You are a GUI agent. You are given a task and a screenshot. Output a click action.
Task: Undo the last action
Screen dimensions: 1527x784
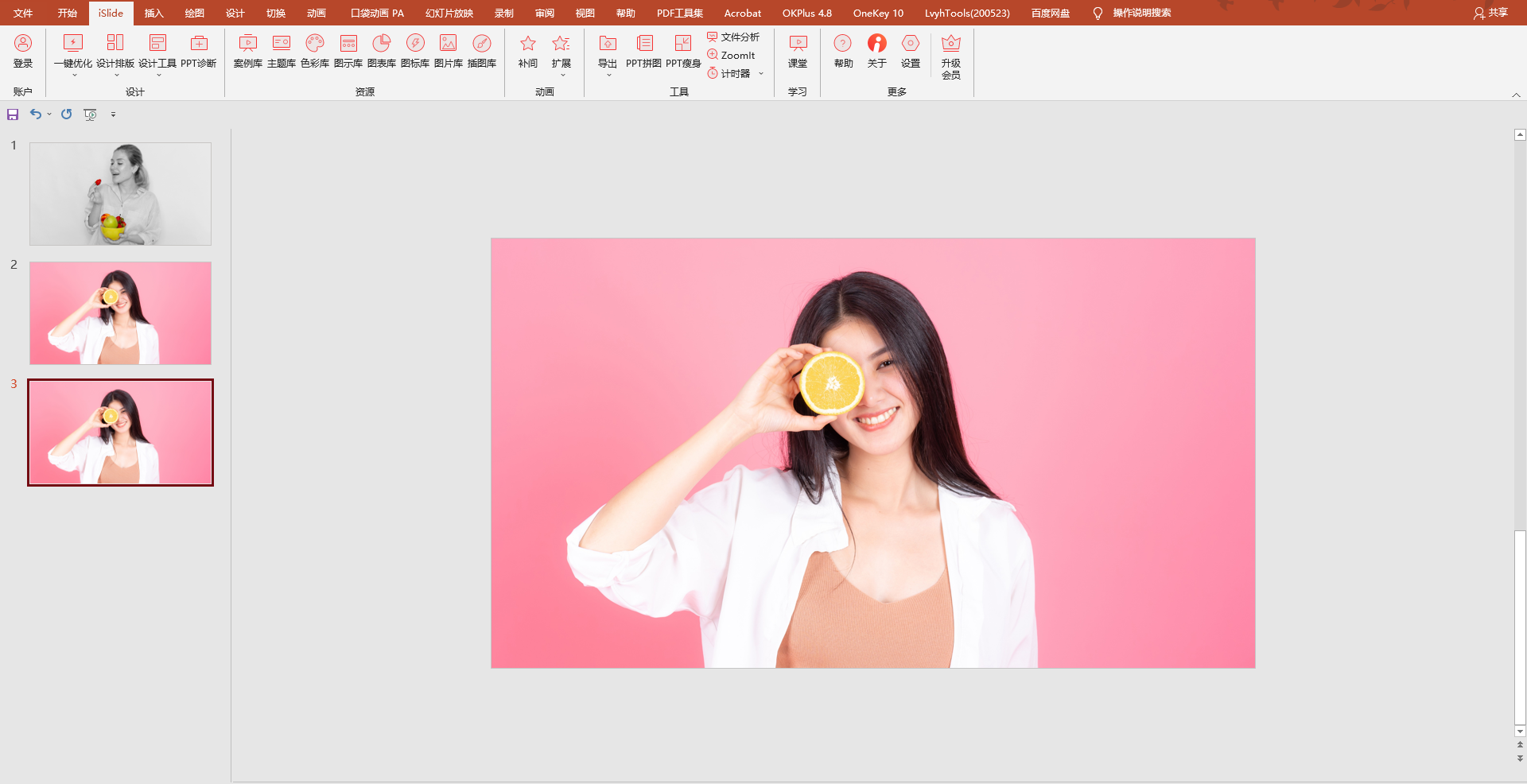(36, 114)
